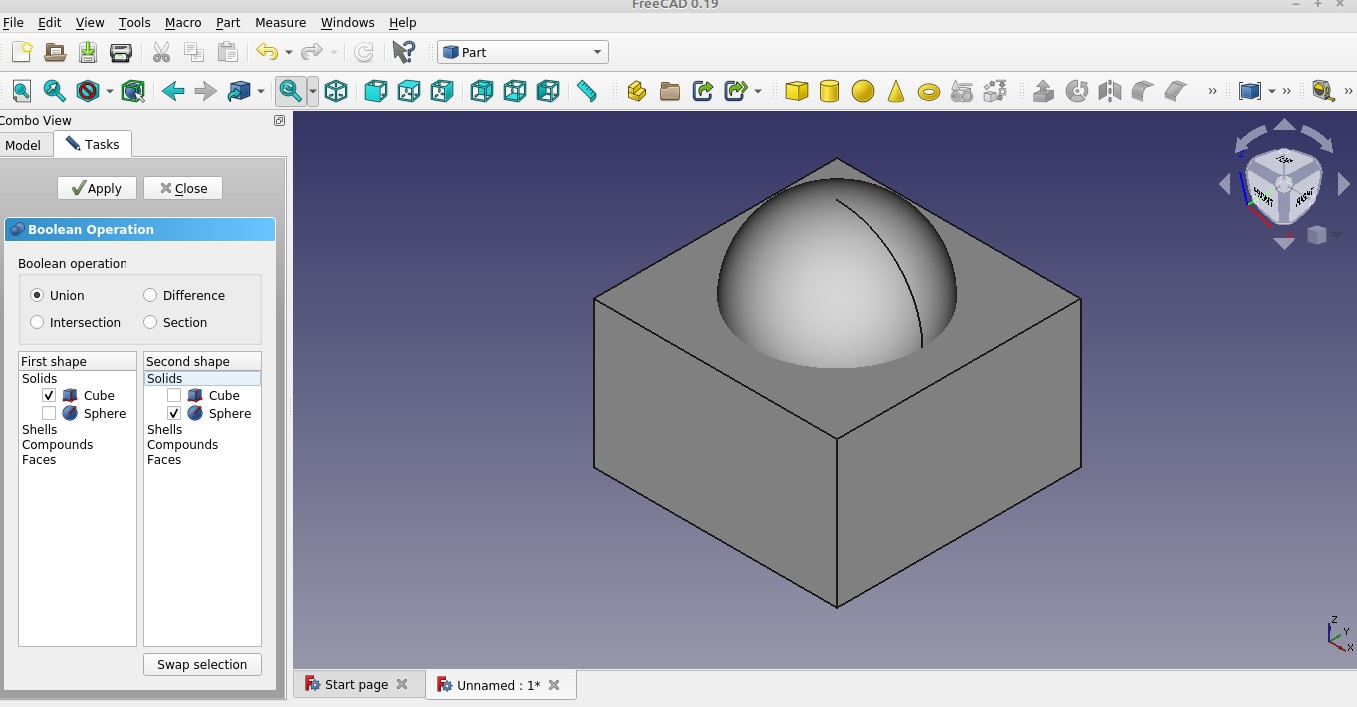Add a torus shape
This screenshot has width=1357, height=707.
(929, 92)
